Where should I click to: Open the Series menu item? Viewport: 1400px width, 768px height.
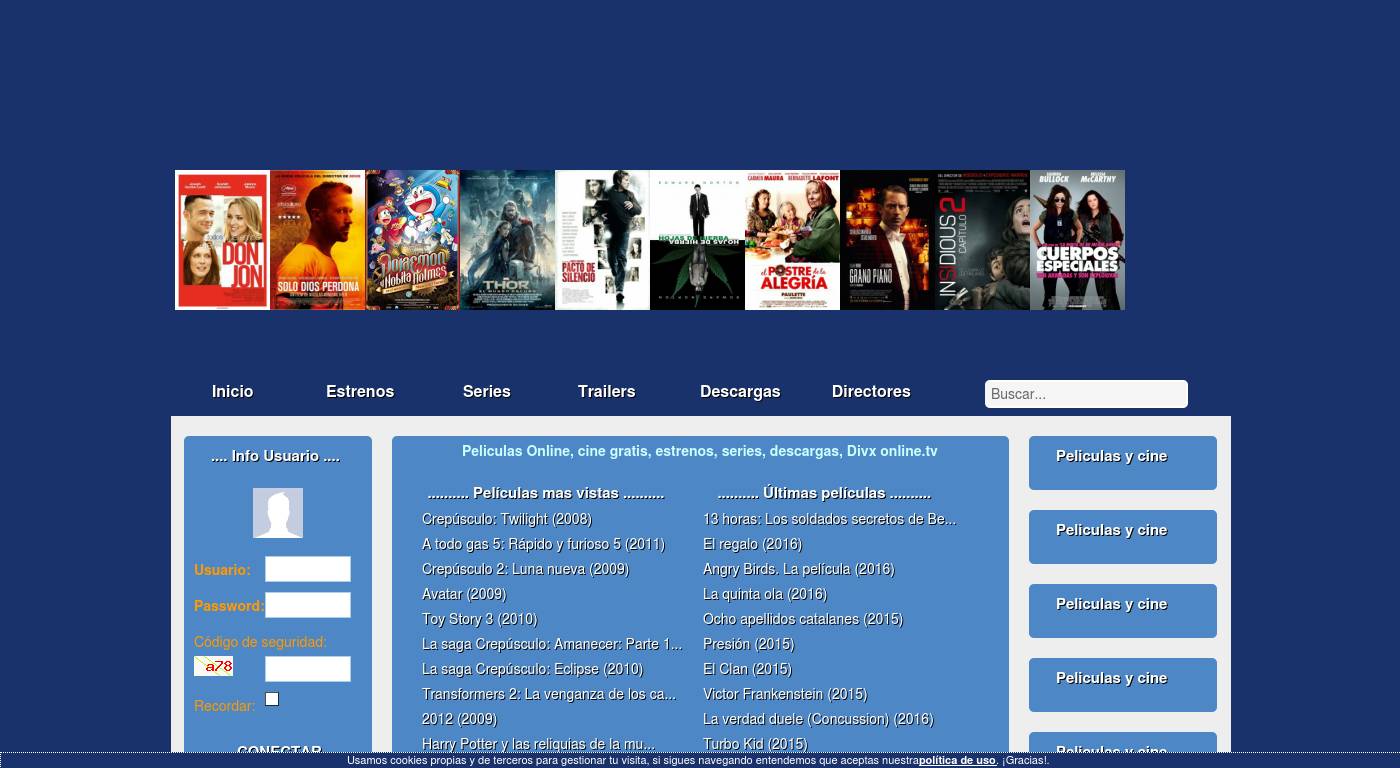(487, 392)
